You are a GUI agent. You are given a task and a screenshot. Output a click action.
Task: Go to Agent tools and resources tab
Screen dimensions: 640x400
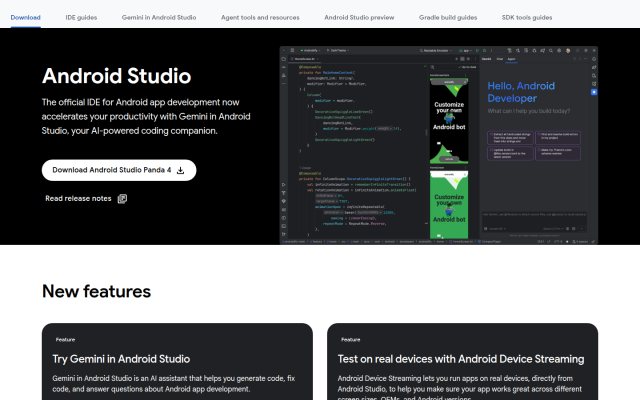point(260,18)
